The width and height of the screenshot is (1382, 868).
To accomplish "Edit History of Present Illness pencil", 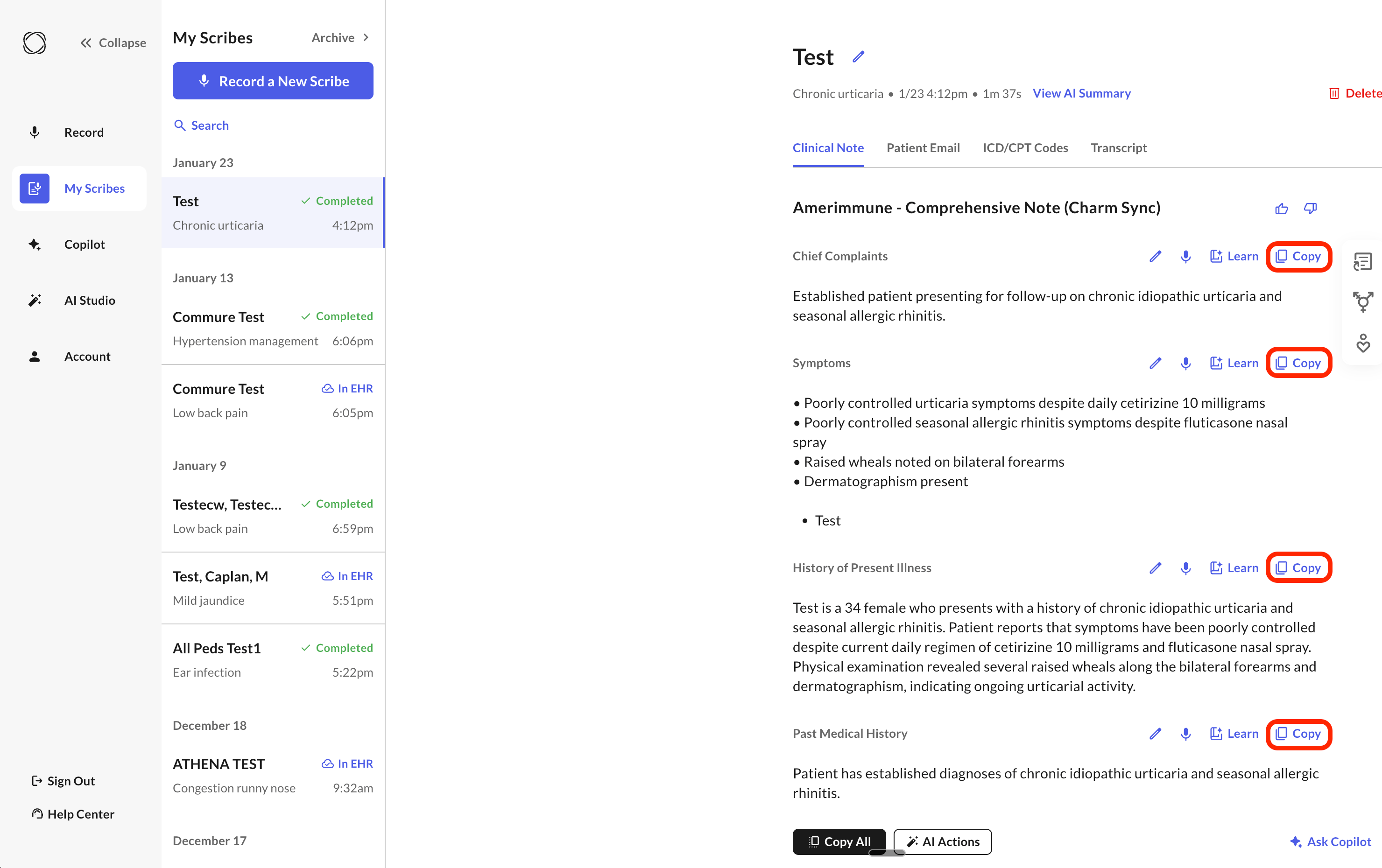I will [x=1155, y=568].
